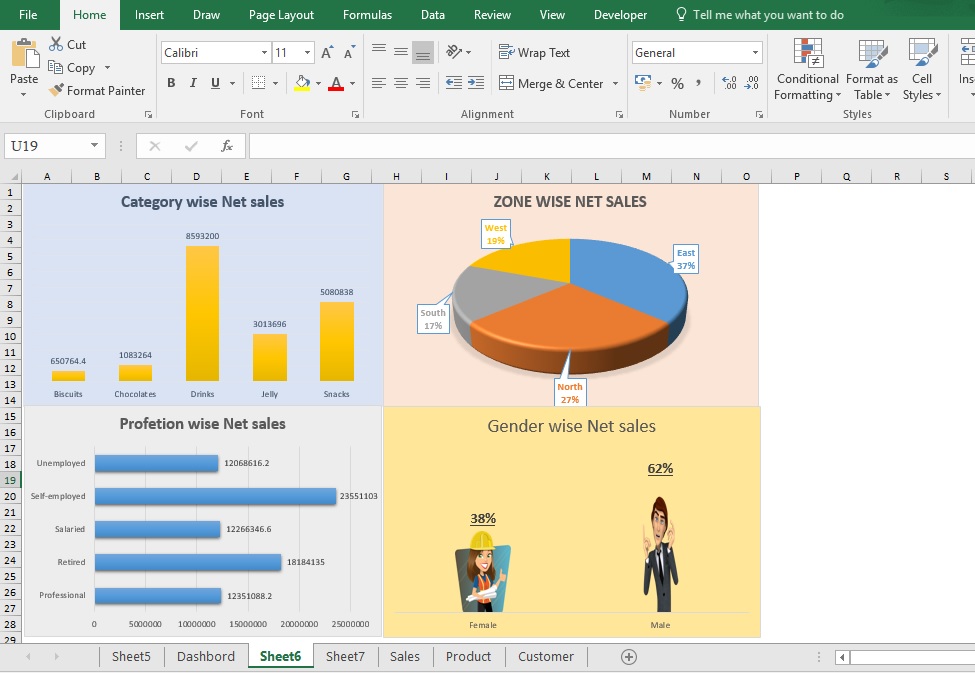This screenshot has width=975, height=673.
Task: Apply the cell borders icon
Action: pos(258,83)
